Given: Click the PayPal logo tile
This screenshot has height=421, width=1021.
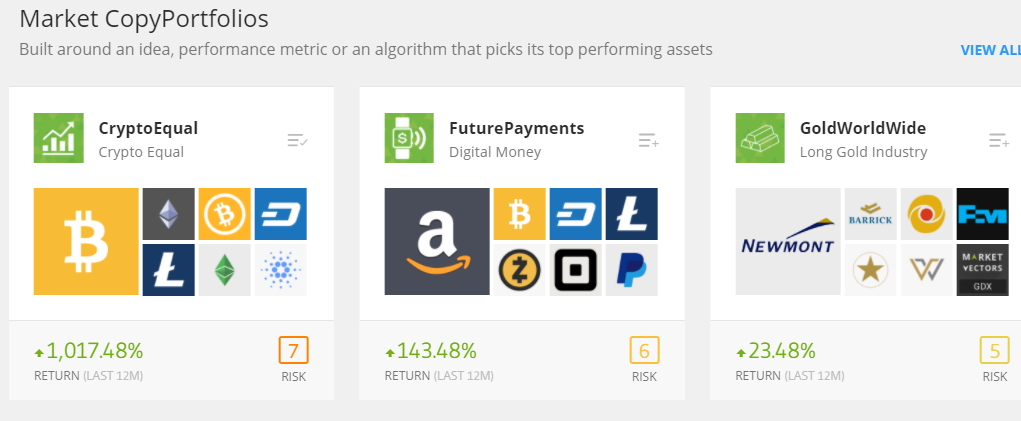Looking at the screenshot, I should (632, 270).
